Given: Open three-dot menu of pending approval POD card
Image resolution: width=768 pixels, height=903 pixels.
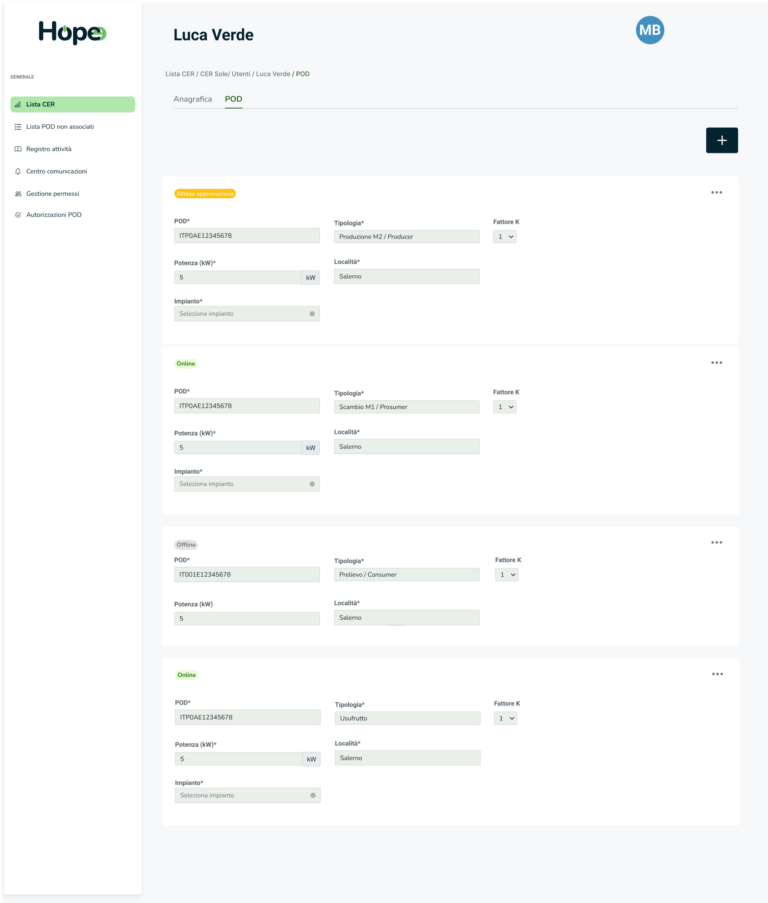Looking at the screenshot, I should click(x=716, y=192).
